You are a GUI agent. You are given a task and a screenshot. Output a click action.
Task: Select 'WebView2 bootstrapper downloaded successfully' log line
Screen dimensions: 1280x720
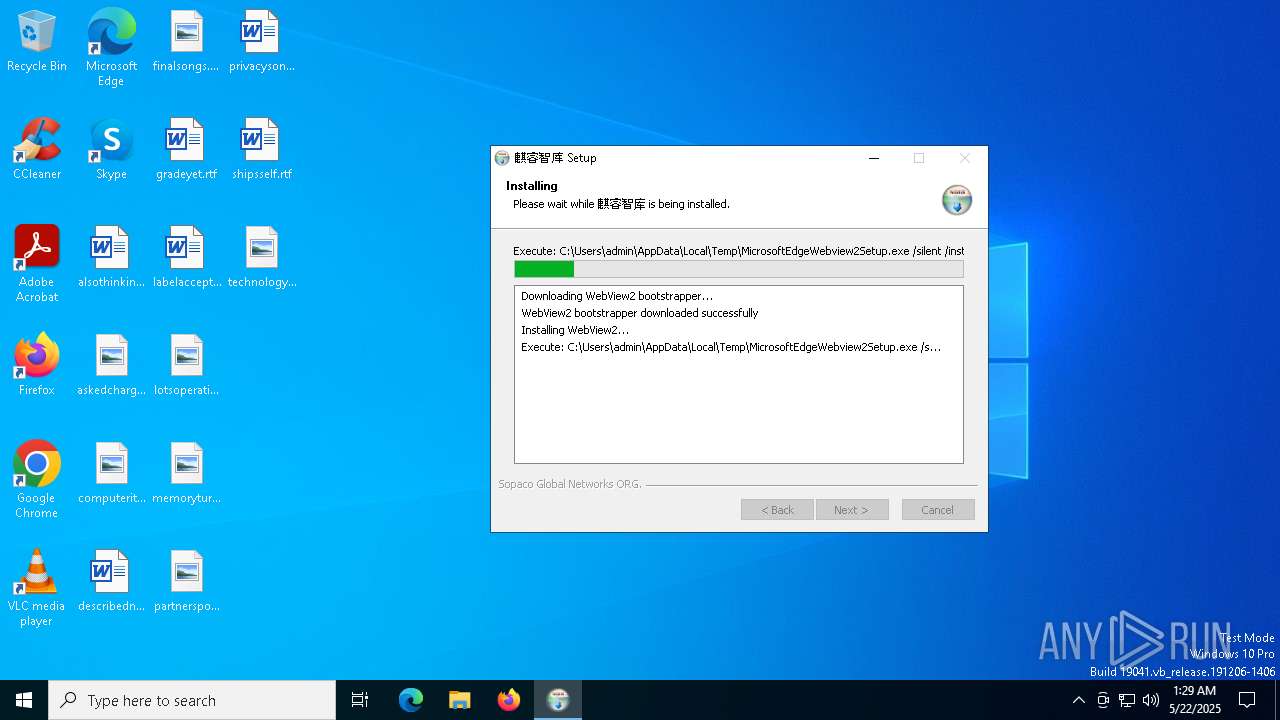[x=640, y=313]
